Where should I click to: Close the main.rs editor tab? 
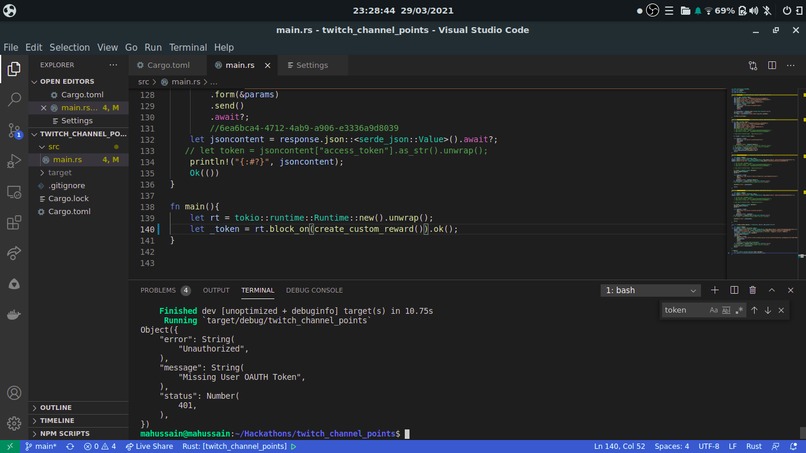[x=267, y=65]
